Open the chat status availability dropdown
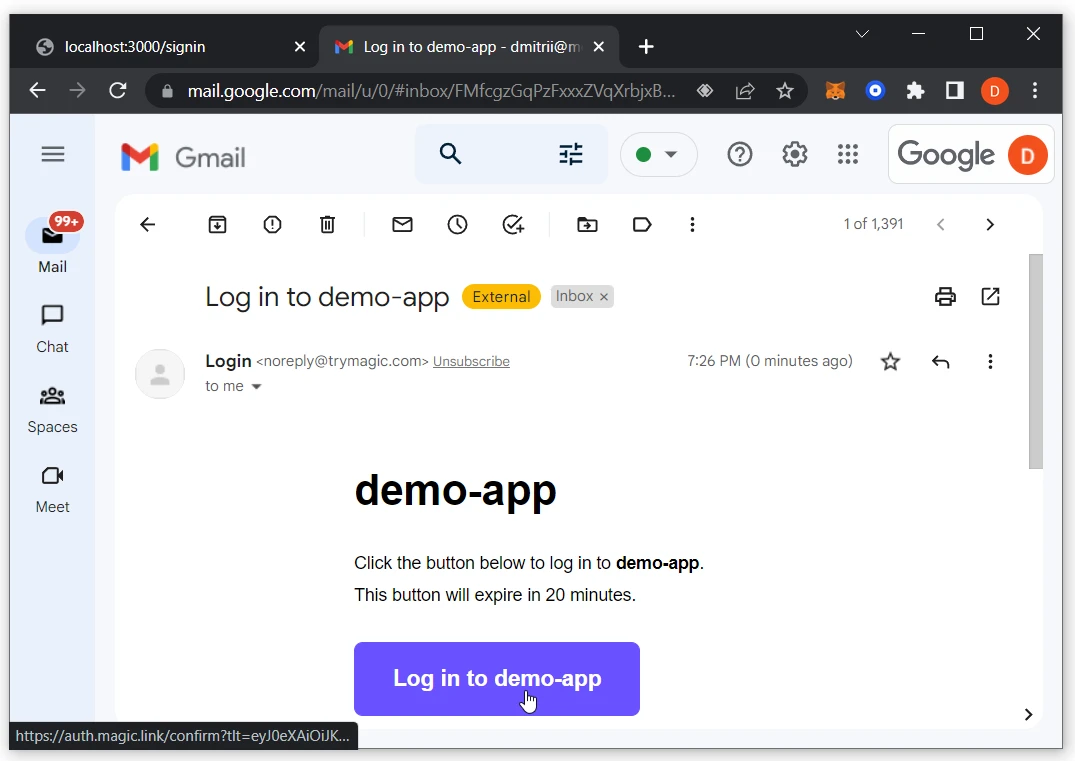The width and height of the screenshot is (1075, 761). click(x=659, y=154)
